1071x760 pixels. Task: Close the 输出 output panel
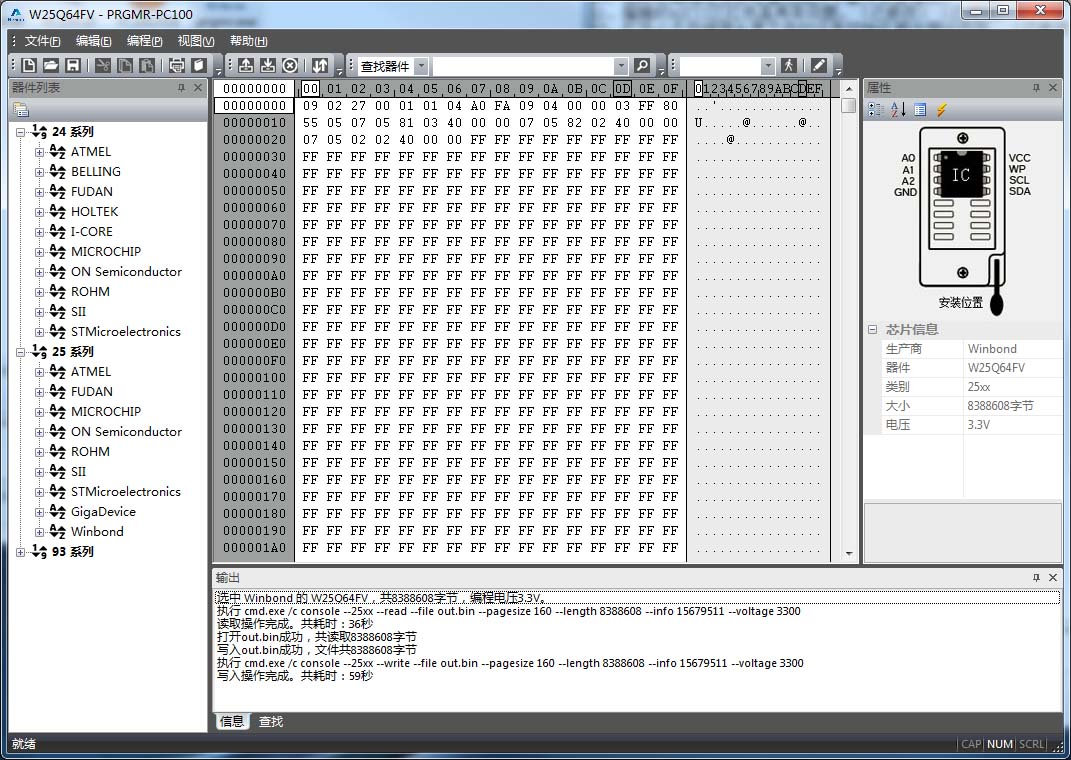coord(1053,578)
